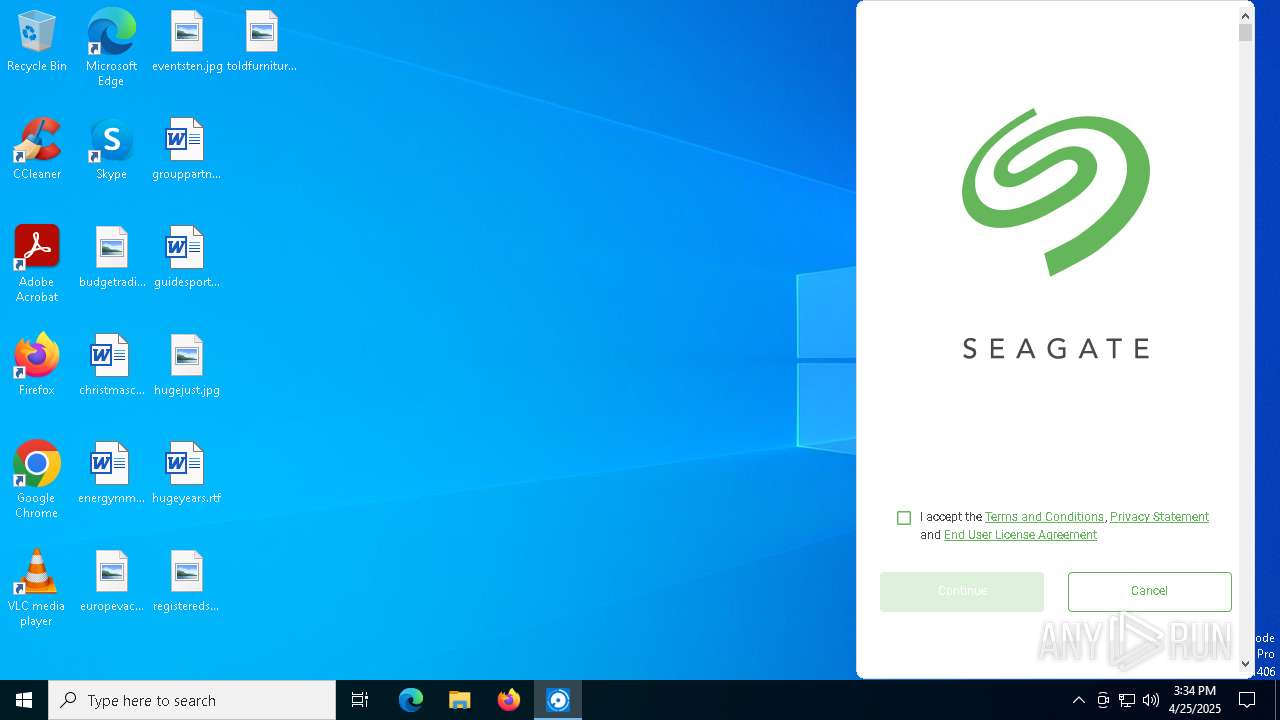
Task: Open CCleaner desktop shortcut
Action: click(x=37, y=150)
